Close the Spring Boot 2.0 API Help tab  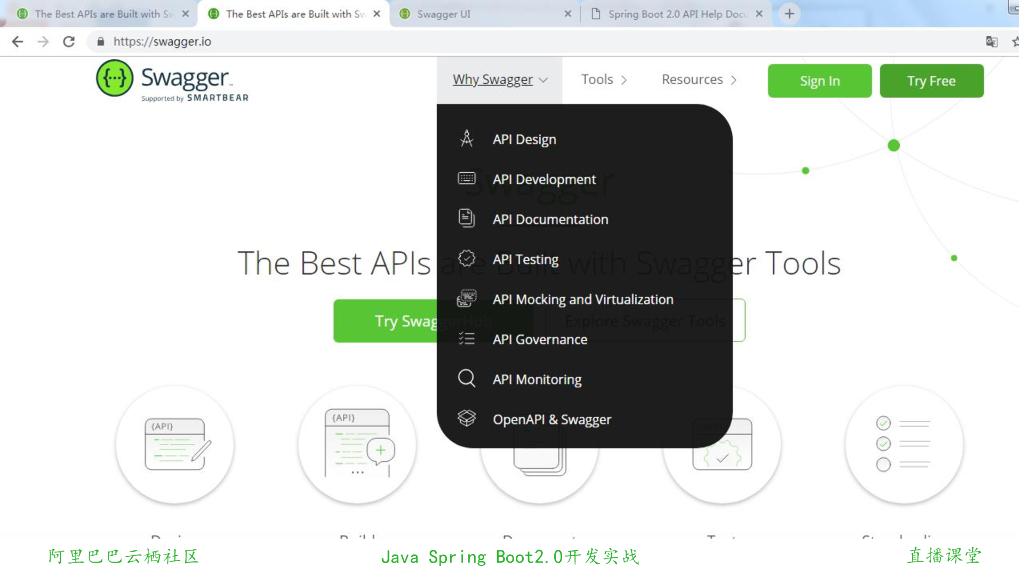(x=759, y=14)
